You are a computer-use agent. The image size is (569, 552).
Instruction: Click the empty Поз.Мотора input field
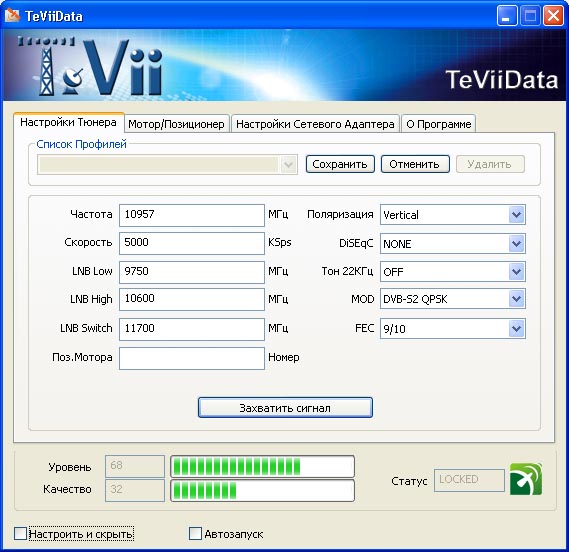(192, 358)
